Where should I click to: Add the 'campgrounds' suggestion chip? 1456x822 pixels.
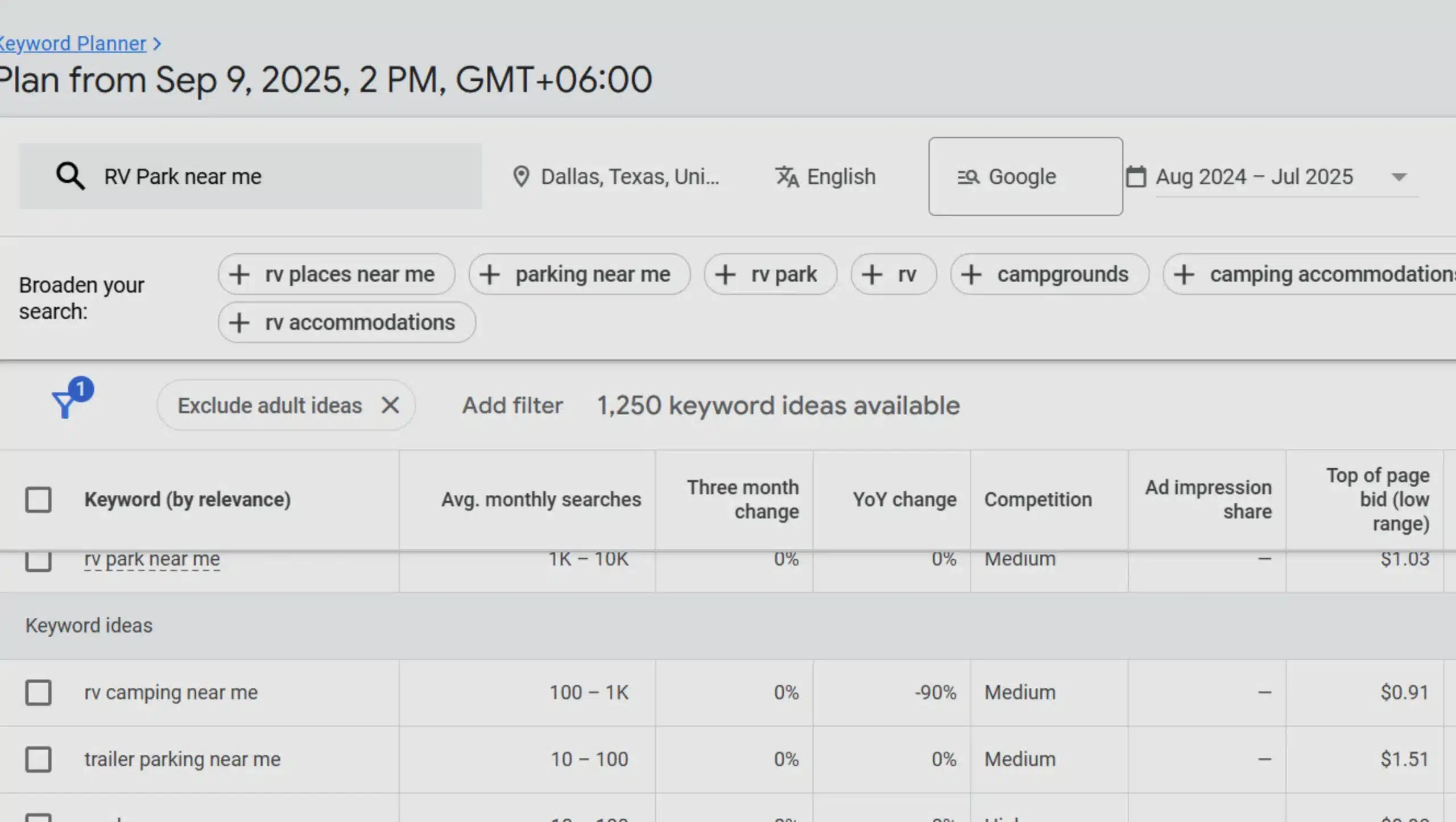(1049, 274)
